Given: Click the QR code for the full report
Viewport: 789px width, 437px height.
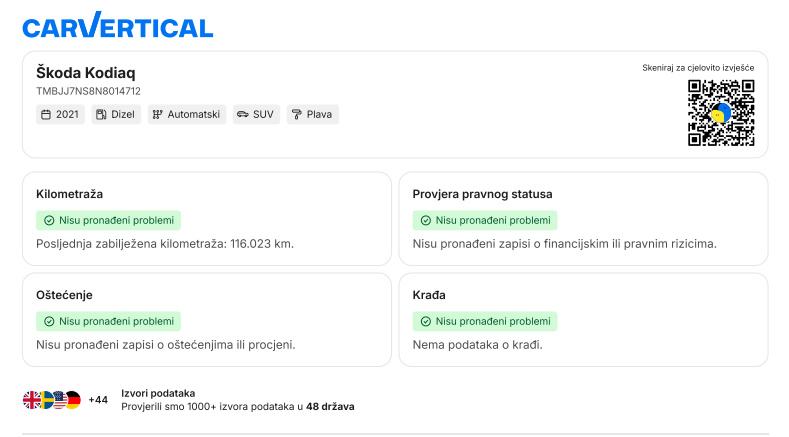Looking at the screenshot, I should (x=721, y=113).
